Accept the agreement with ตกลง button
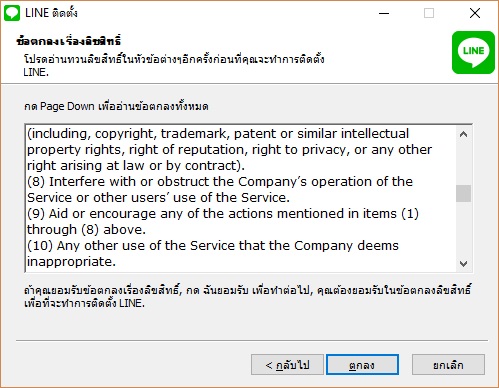Screen dimensions: 499x388 pos(362,365)
